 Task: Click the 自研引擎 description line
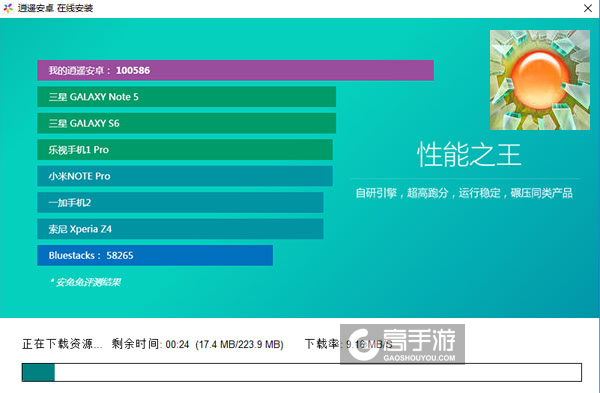pyautogui.click(x=464, y=193)
